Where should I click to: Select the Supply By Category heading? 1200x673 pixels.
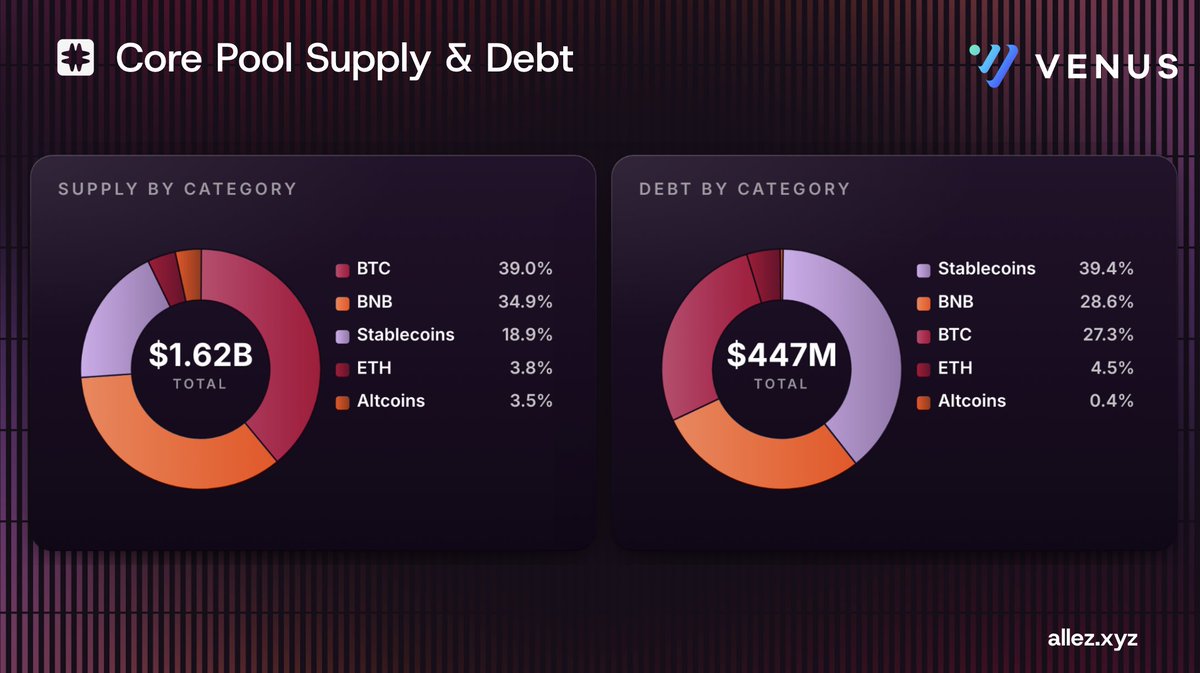click(x=177, y=188)
